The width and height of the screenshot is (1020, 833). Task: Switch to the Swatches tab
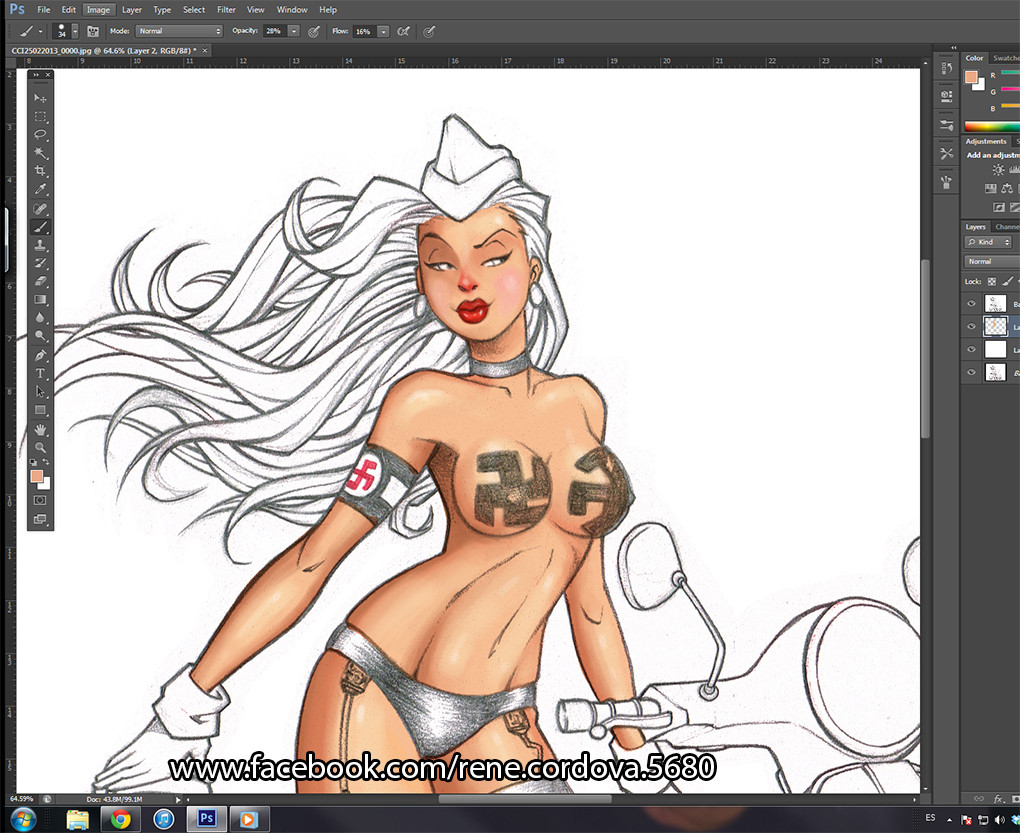(x=1006, y=58)
